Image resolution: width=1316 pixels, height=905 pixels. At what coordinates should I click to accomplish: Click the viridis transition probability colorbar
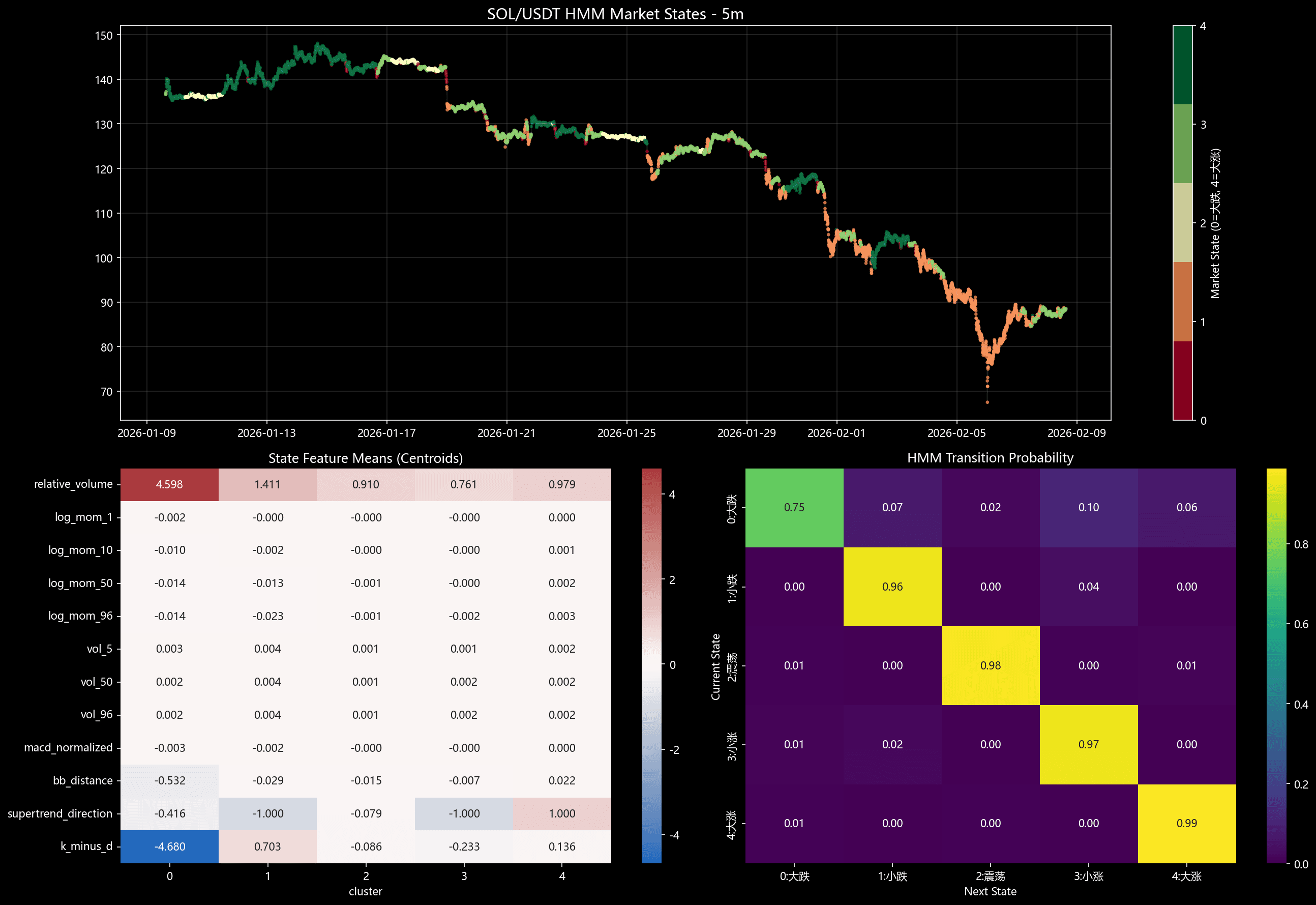click(1276, 666)
